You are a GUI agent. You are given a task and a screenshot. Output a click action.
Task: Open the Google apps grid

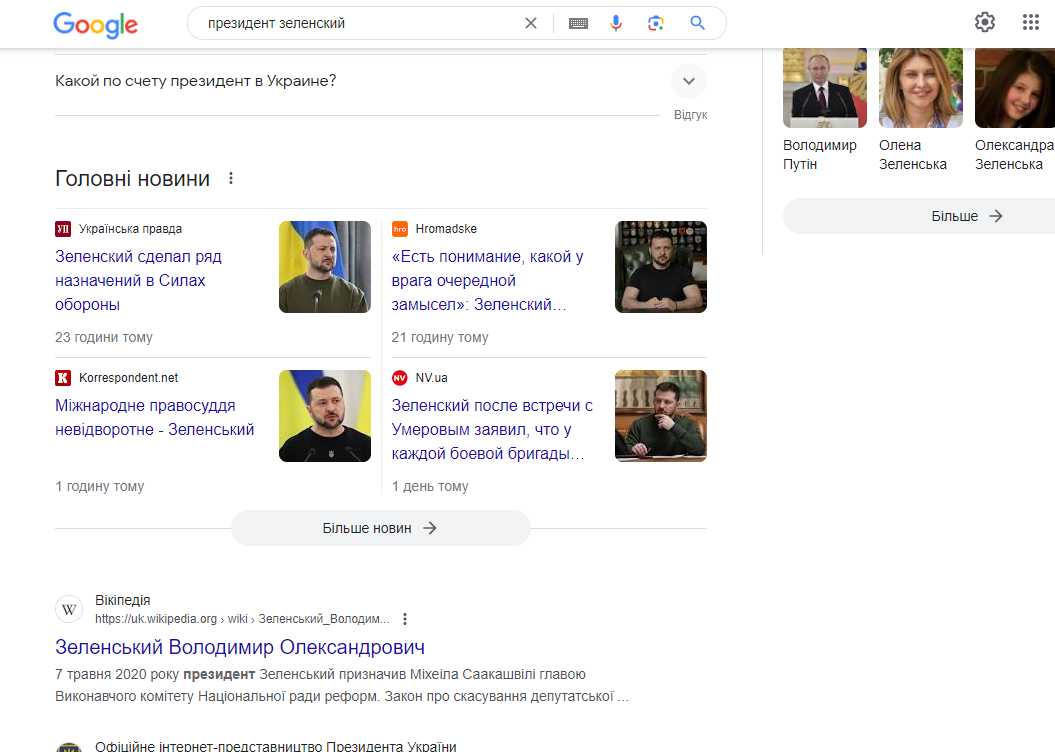click(1031, 22)
